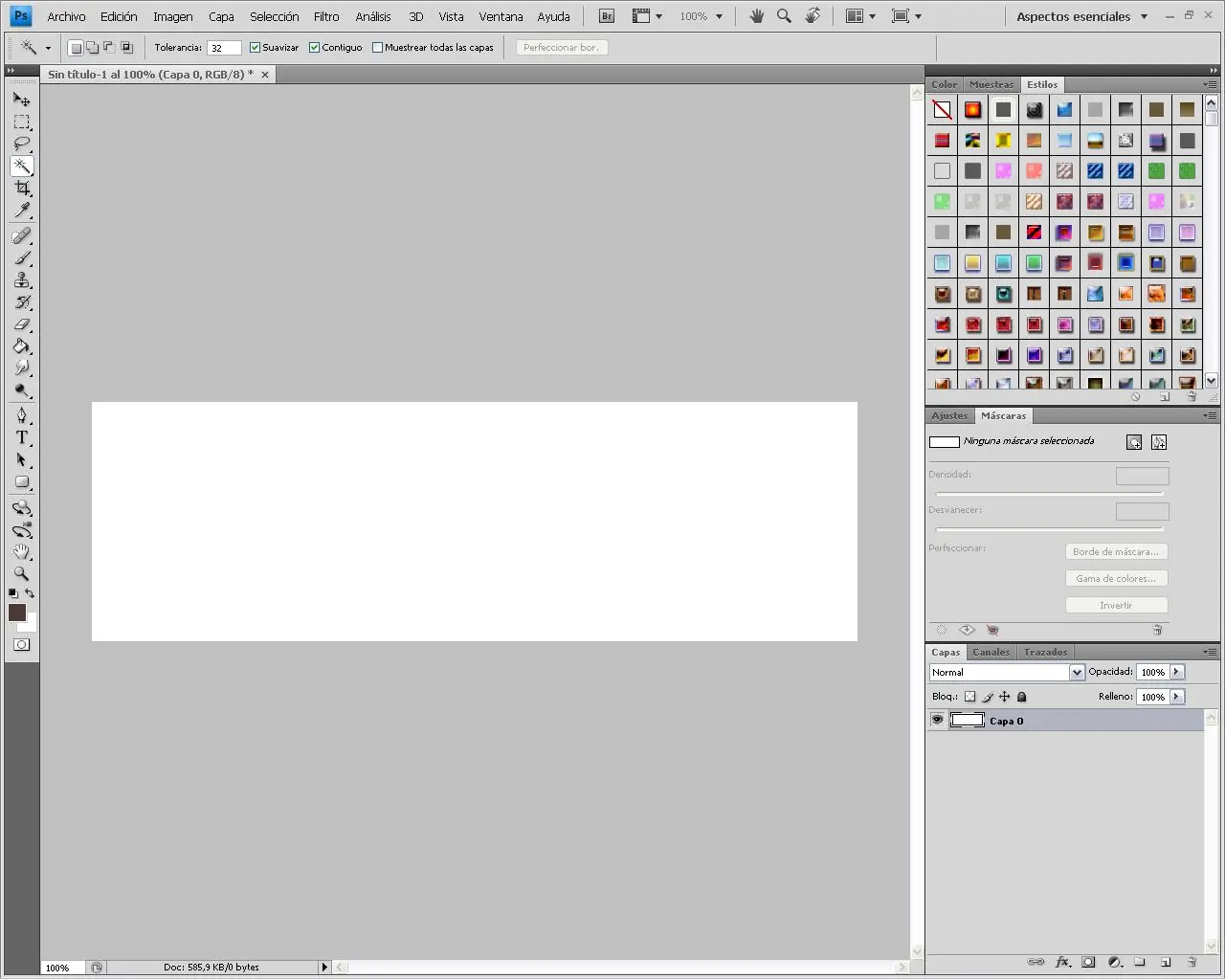Image resolution: width=1225 pixels, height=980 pixels.
Task: Open the Opacidad slider arrow
Action: (1177, 672)
